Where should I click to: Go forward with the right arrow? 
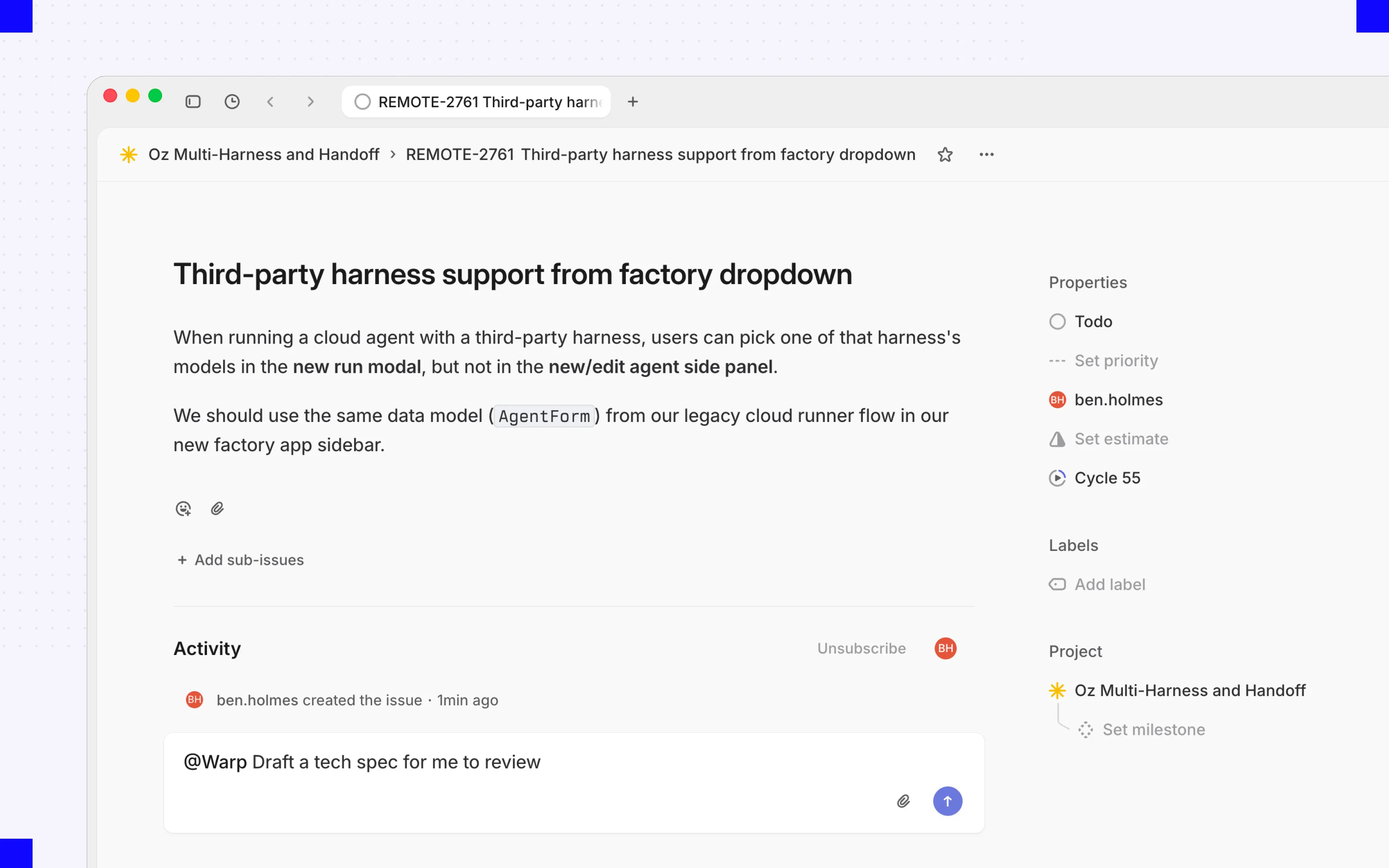coord(311,102)
